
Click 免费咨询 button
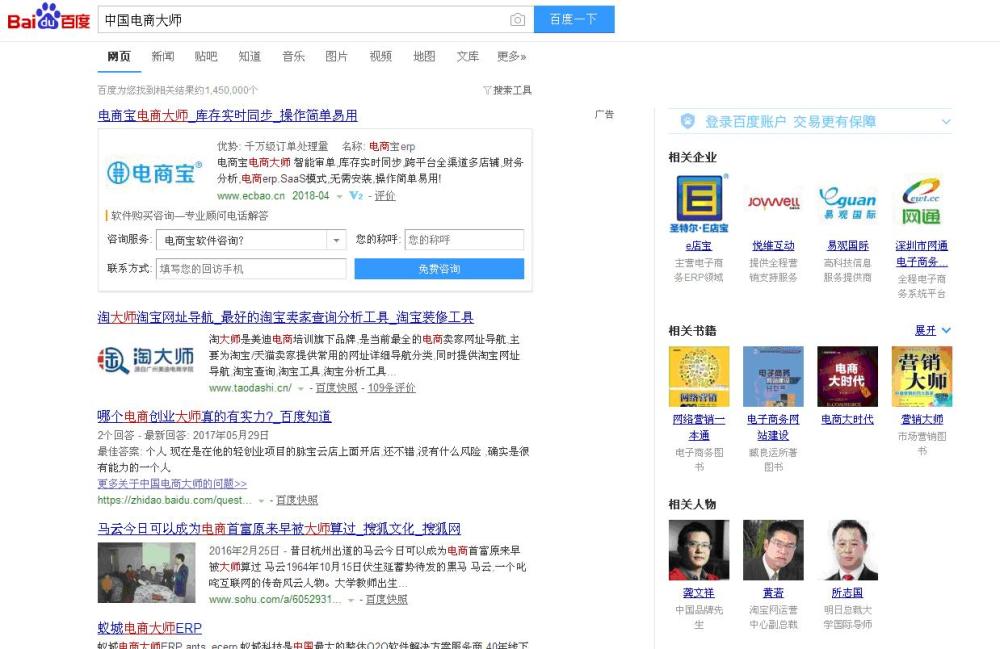click(x=439, y=268)
